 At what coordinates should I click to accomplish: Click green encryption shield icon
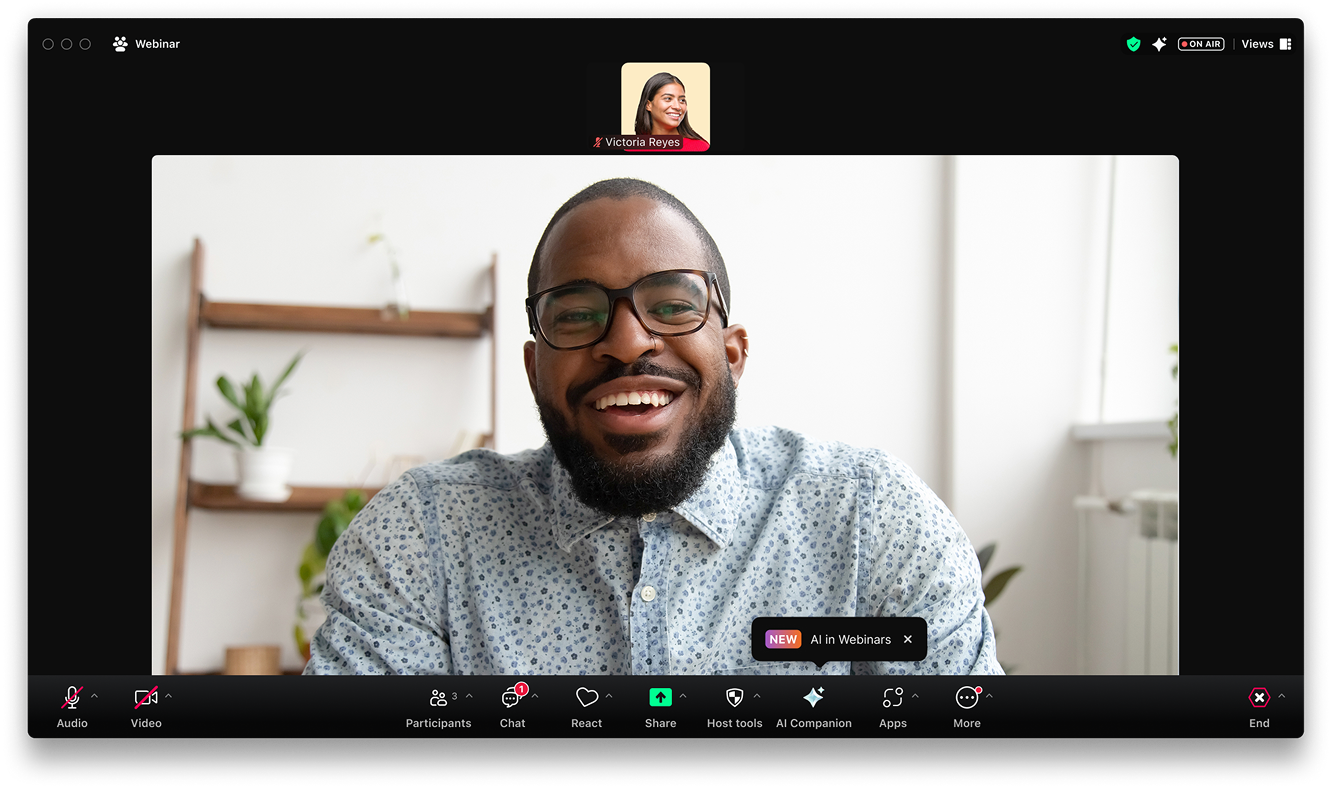coord(1133,44)
